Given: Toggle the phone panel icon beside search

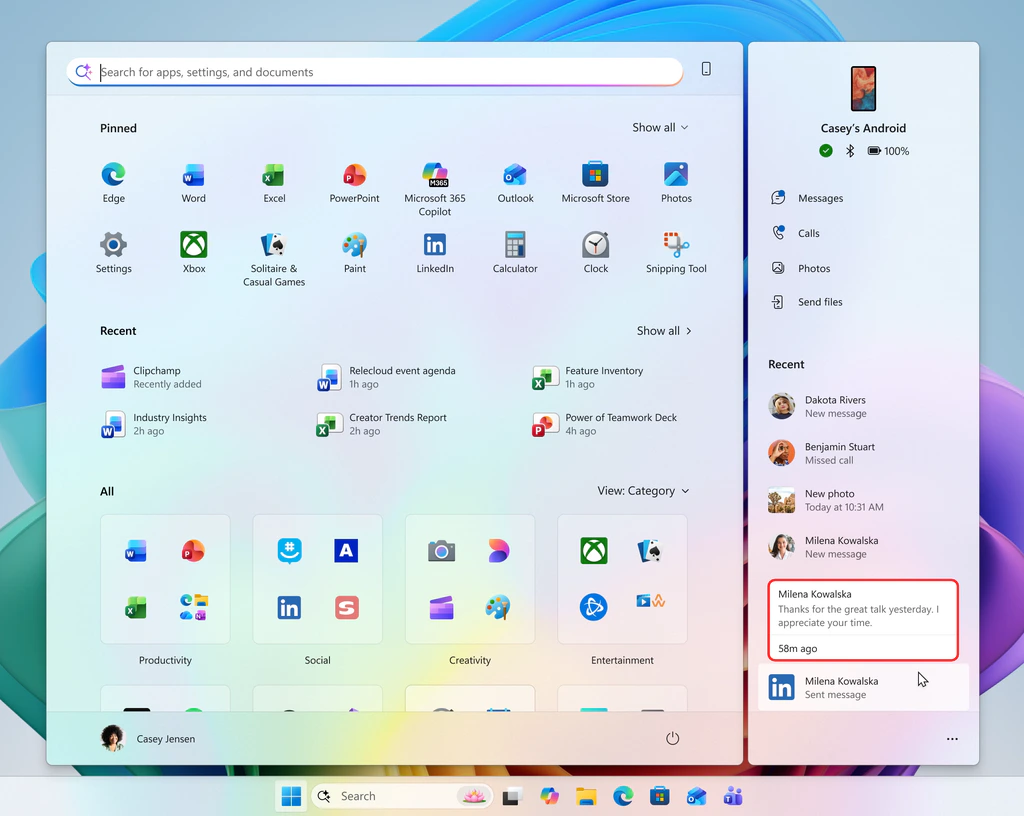Looking at the screenshot, I should [706, 69].
